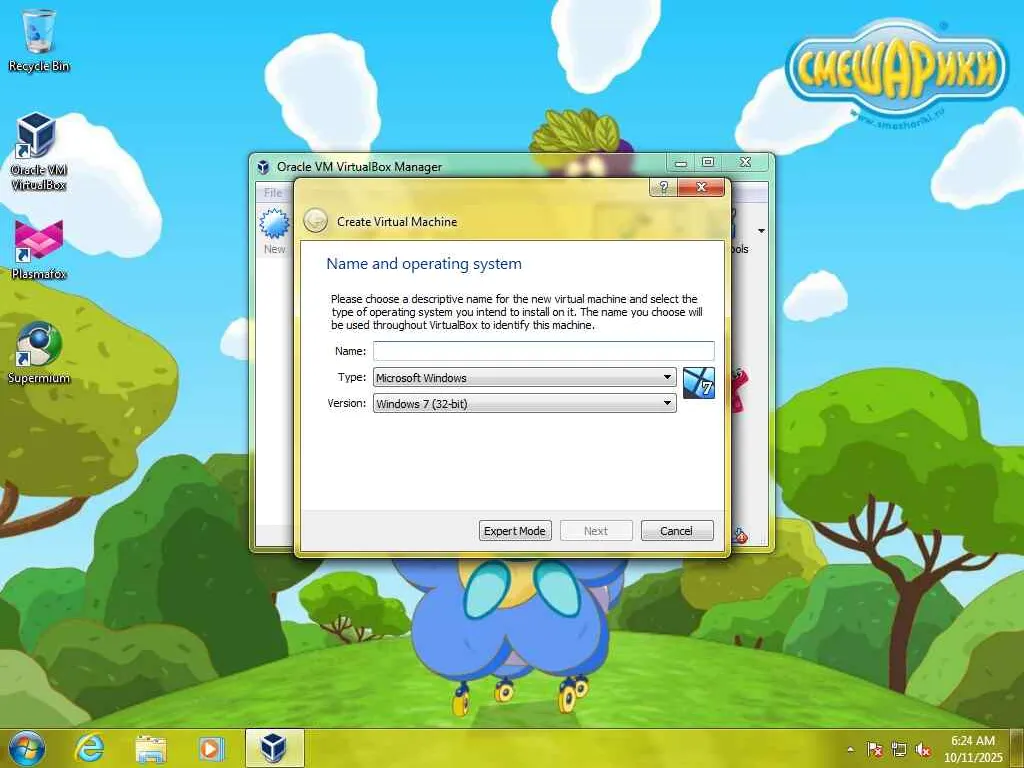Click the 'Create Virtual Machine' title text
This screenshot has width=1024, height=768.
[x=397, y=222]
